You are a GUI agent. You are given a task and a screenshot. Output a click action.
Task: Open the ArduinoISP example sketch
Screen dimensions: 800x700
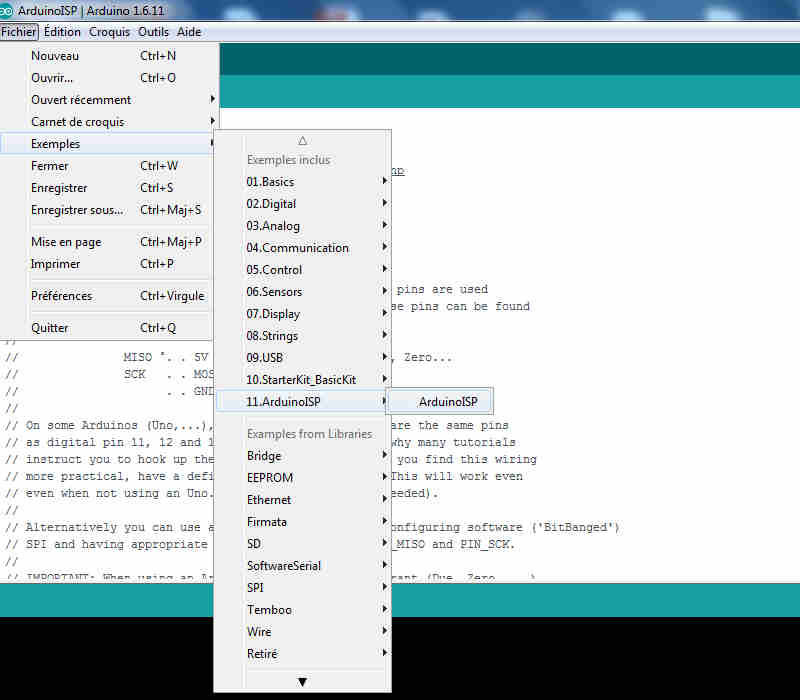click(440, 402)
